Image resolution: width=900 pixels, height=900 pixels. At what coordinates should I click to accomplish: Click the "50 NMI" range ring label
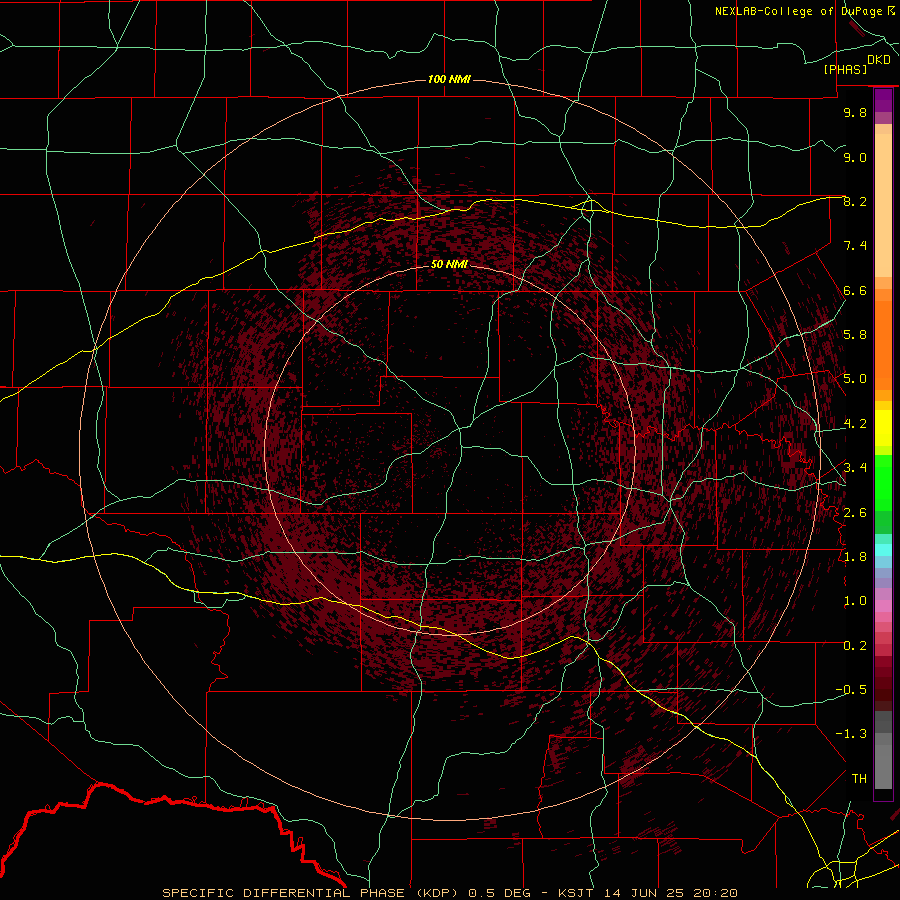pos(449,264)
